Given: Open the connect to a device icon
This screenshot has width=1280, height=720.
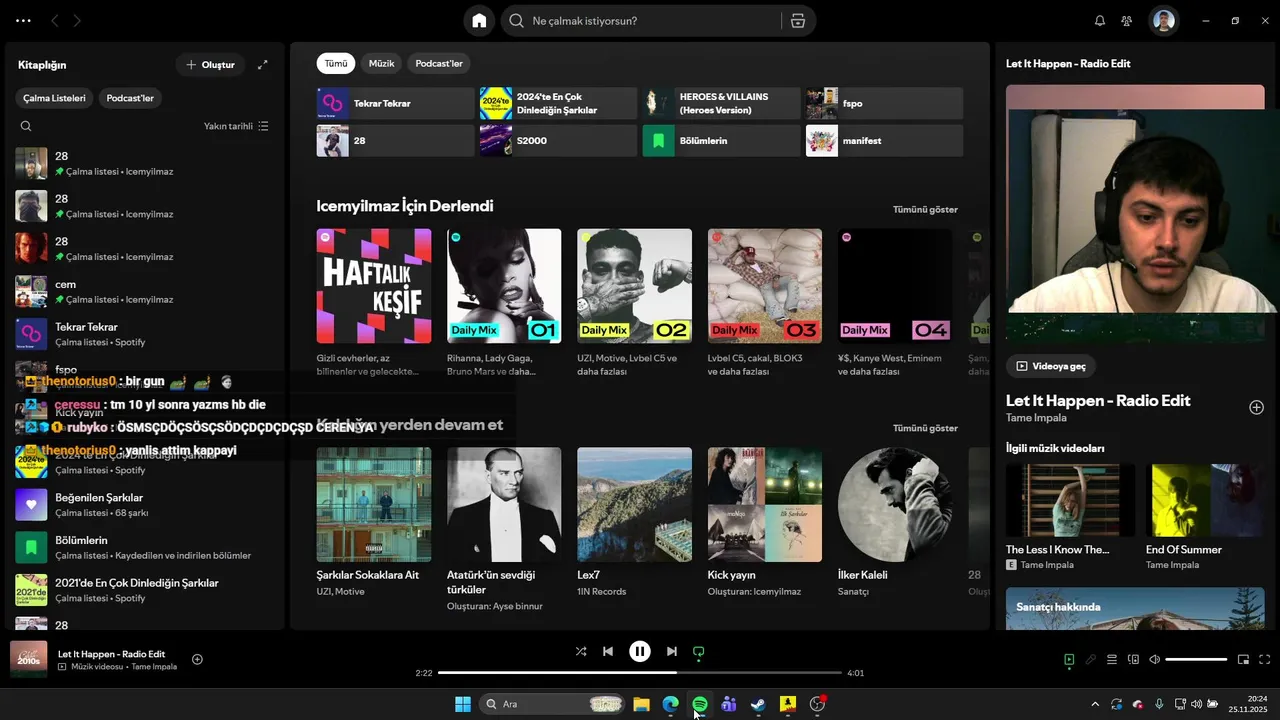Looking at the screenshot, I should [x=1133, y=659].
